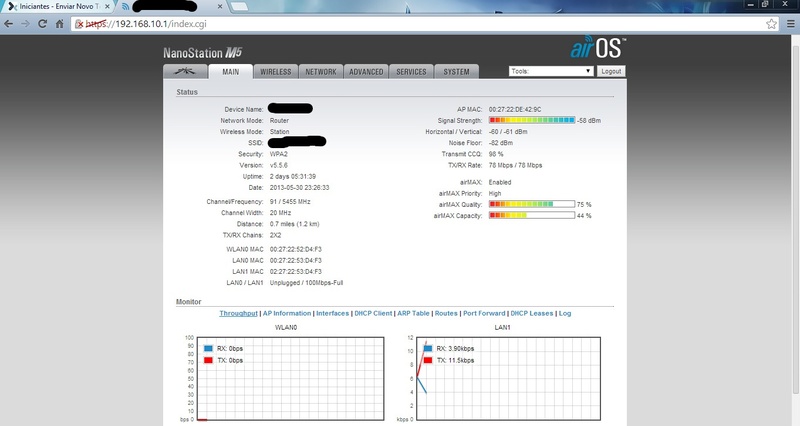Open the WIRELESS tab
This screenshot has width=800, height=426.
click(x=276, y=72)
